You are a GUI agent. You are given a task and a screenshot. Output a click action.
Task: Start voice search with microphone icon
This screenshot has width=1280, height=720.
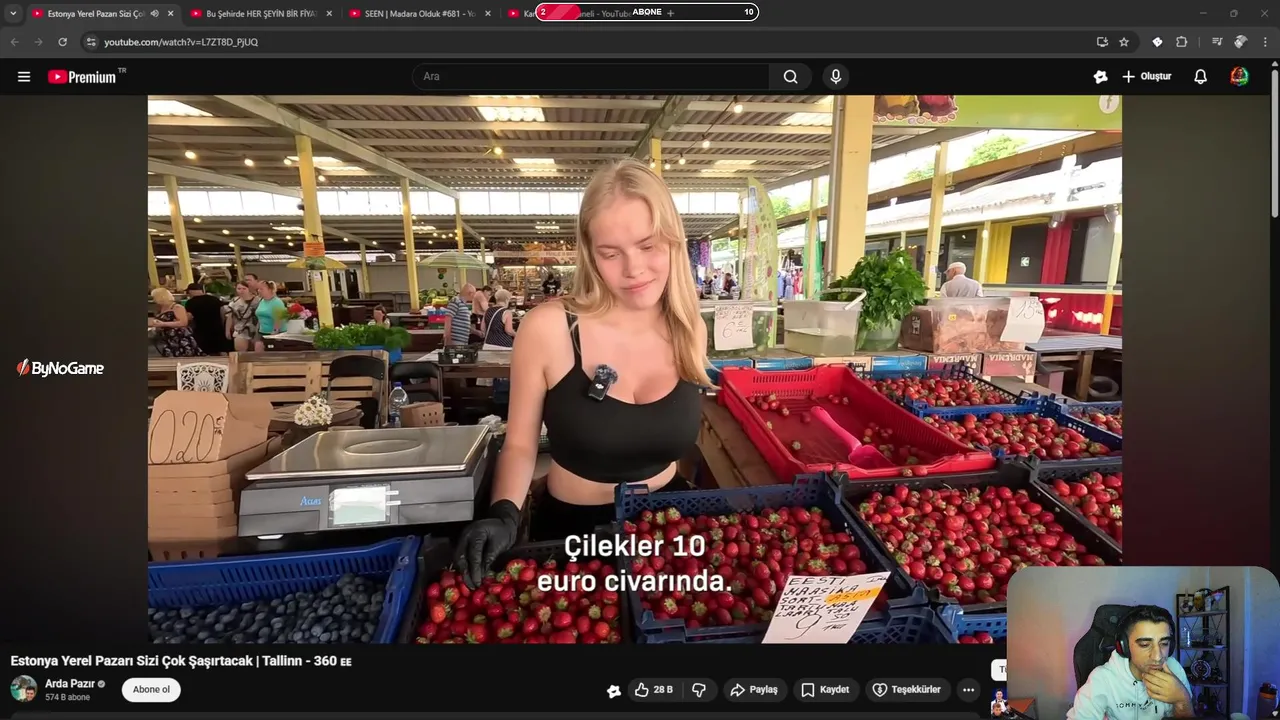pos(836,77)
